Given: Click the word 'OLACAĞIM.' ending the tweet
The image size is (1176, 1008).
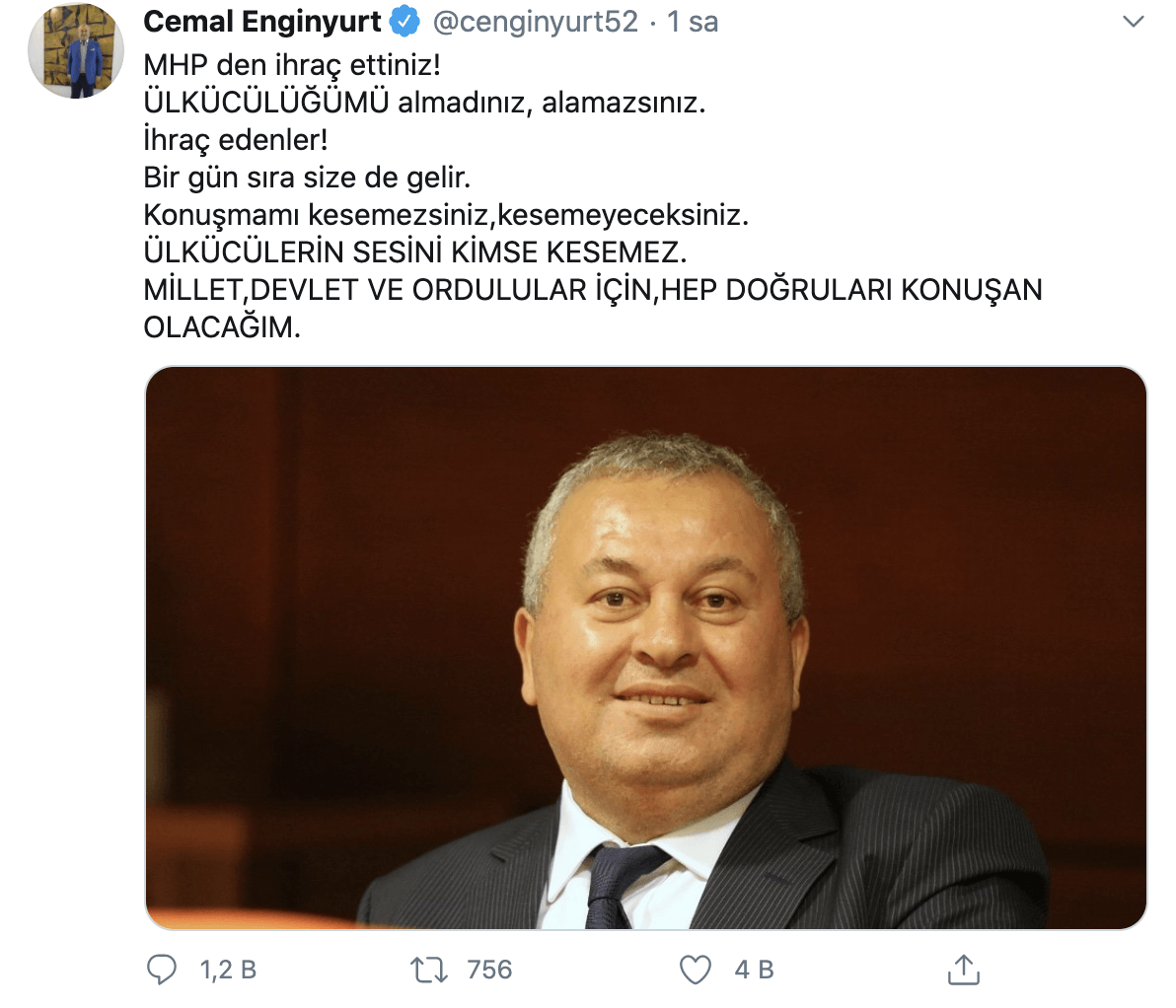Looking at the screenshot, I should coord(222,327).
